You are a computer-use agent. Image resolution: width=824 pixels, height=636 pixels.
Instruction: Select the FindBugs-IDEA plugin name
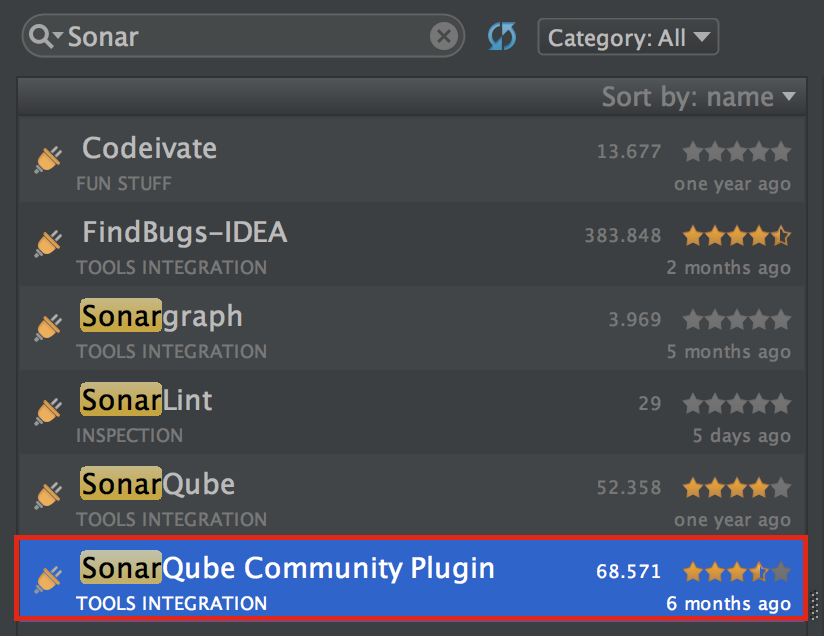(x=184, y=232)
